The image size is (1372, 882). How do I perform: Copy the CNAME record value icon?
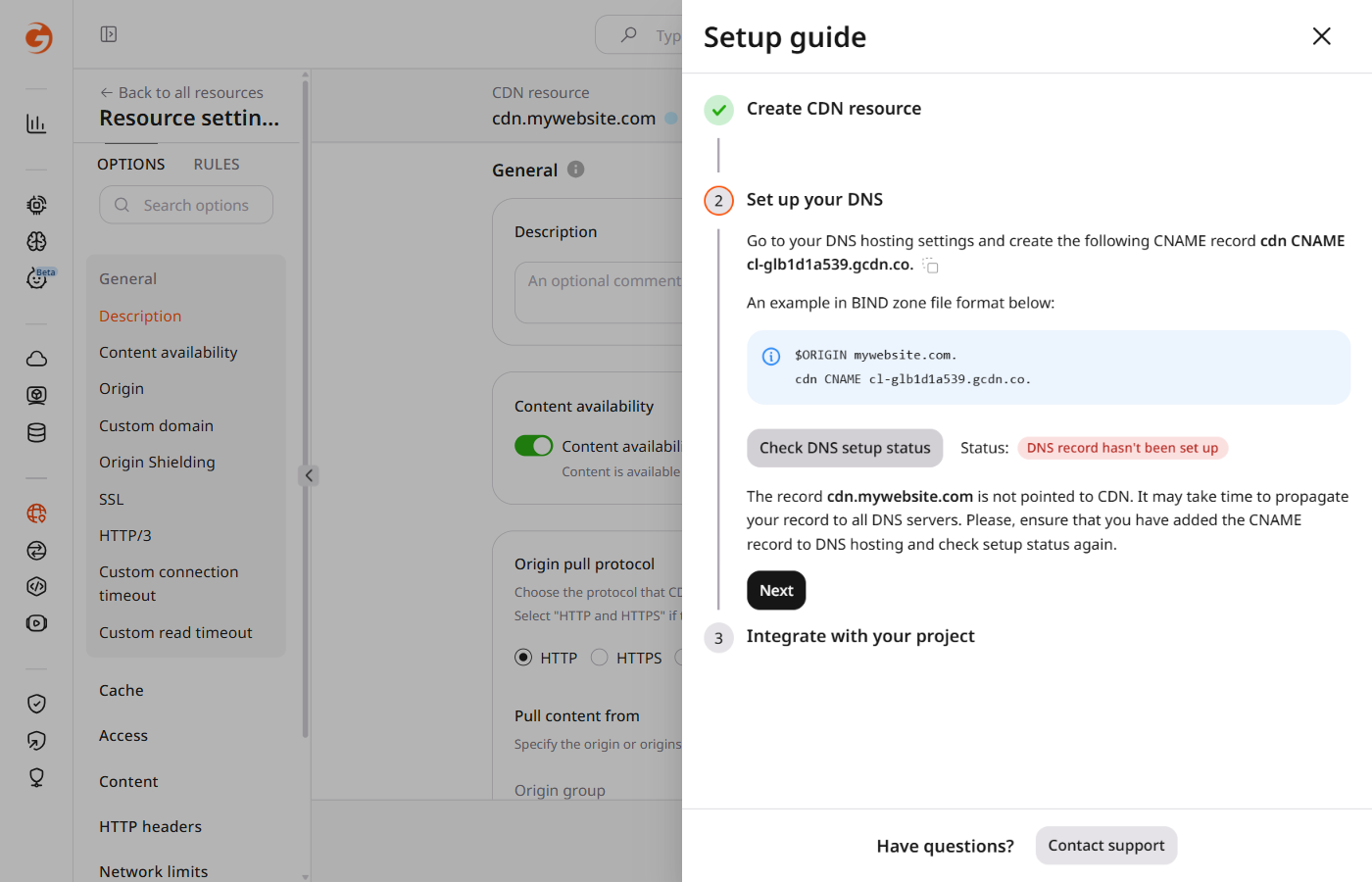tap(930, 266)
